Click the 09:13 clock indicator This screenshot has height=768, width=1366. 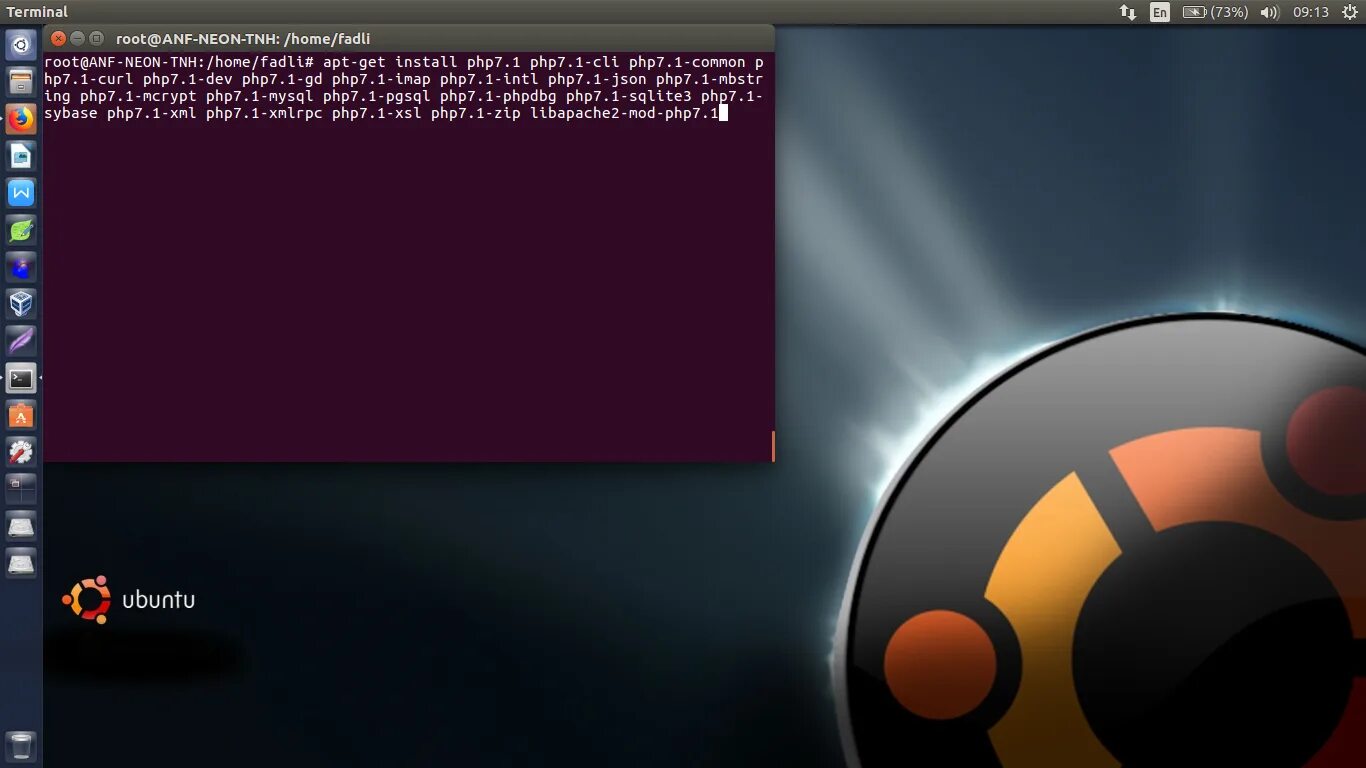1311,12
